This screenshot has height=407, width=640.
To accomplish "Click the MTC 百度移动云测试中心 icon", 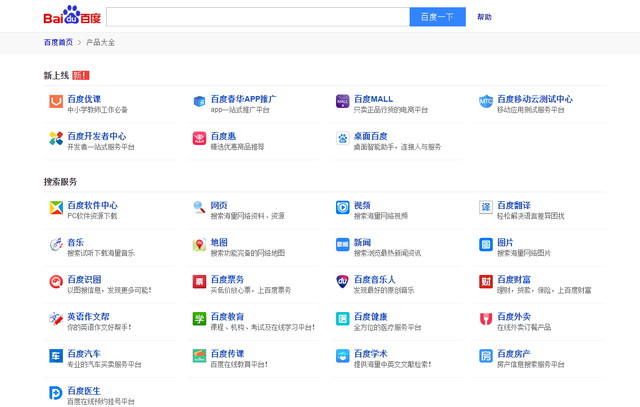I will [486, 101].
